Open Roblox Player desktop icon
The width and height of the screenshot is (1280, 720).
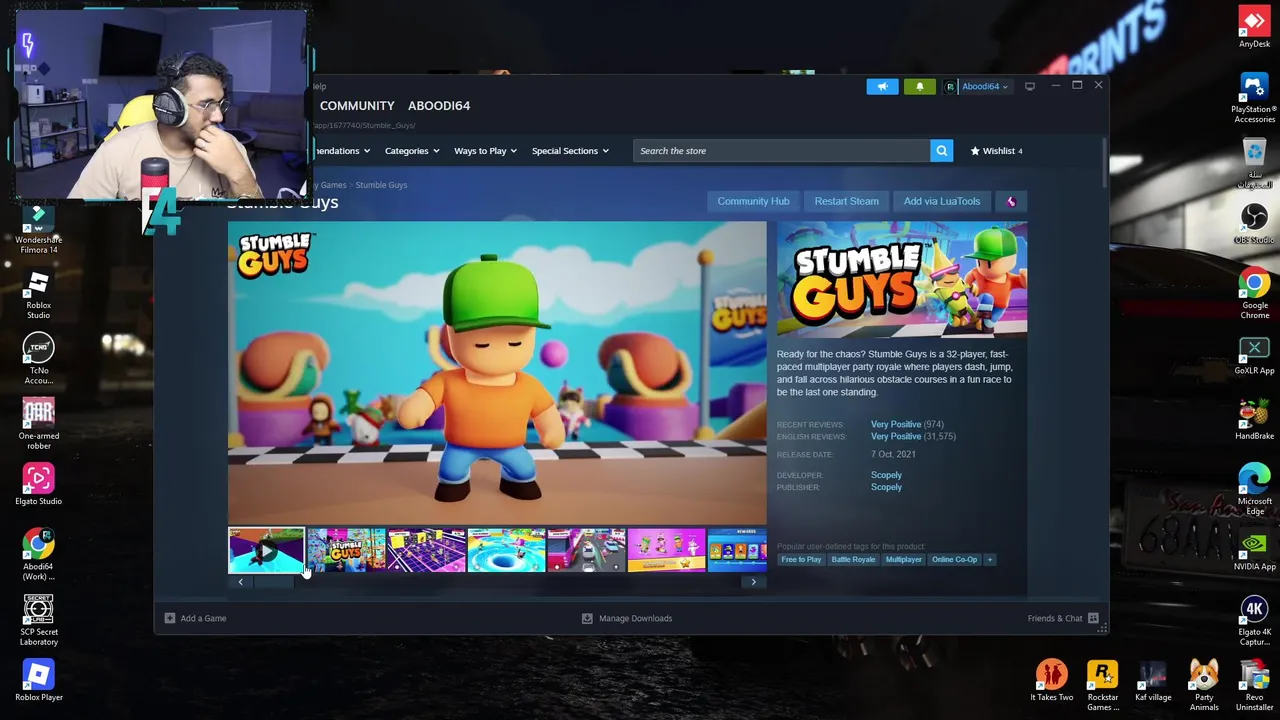[x=38, y=682]
